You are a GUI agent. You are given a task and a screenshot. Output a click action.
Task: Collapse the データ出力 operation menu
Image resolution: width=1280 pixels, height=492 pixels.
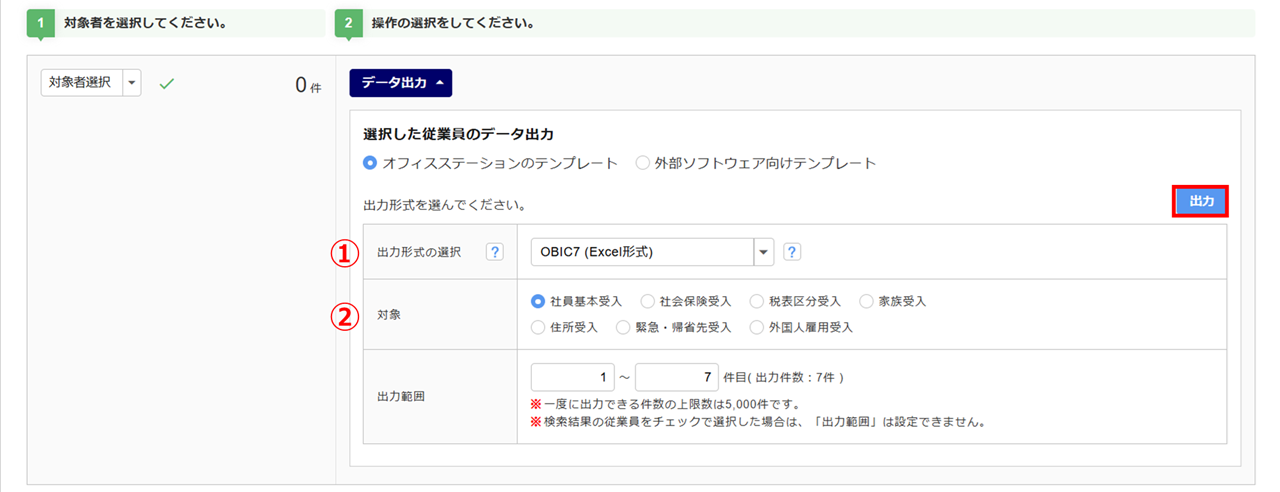pyautogui.click(x=400, y=83)
